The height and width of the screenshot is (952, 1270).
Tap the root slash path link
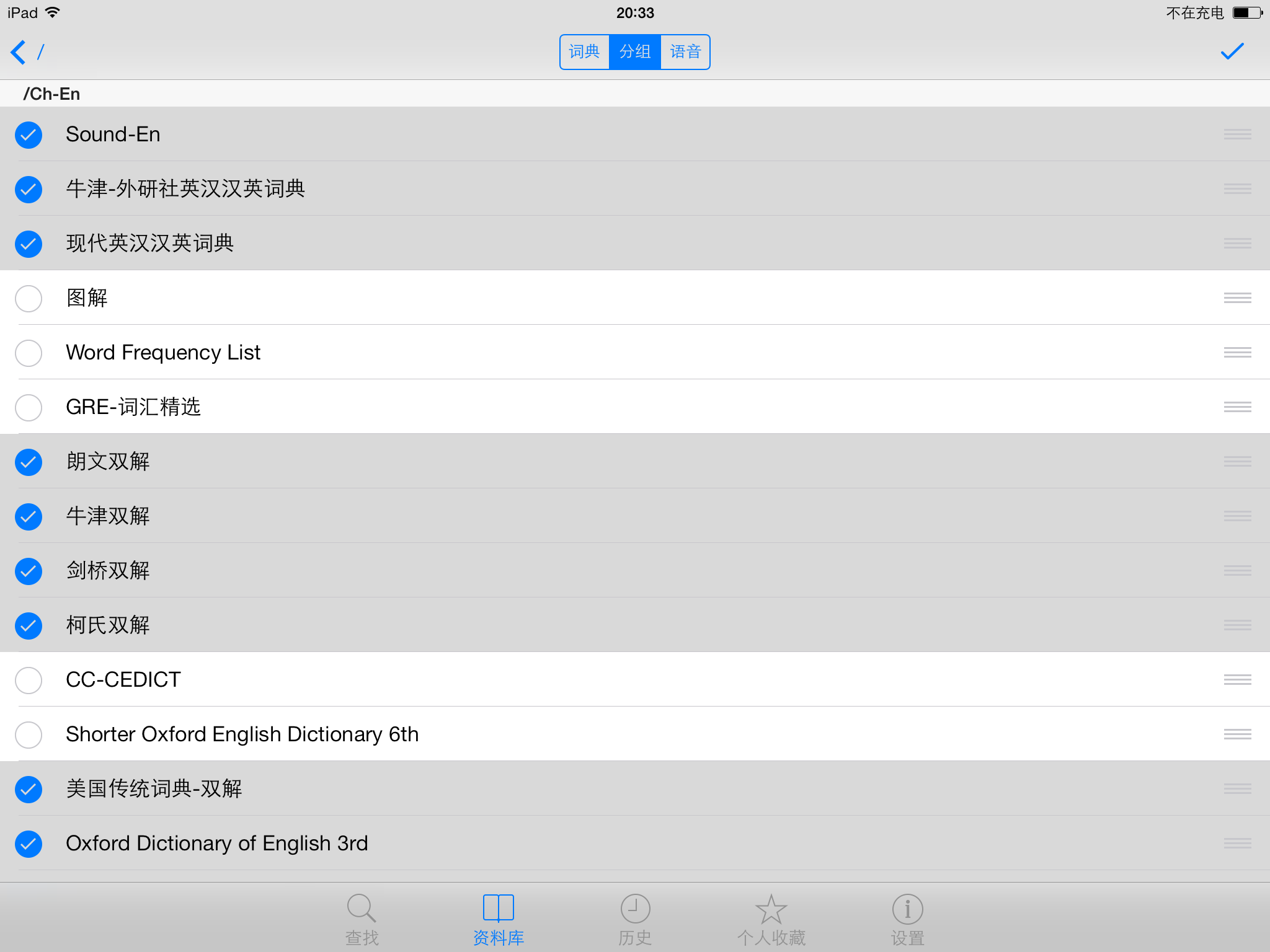(41, 52)
